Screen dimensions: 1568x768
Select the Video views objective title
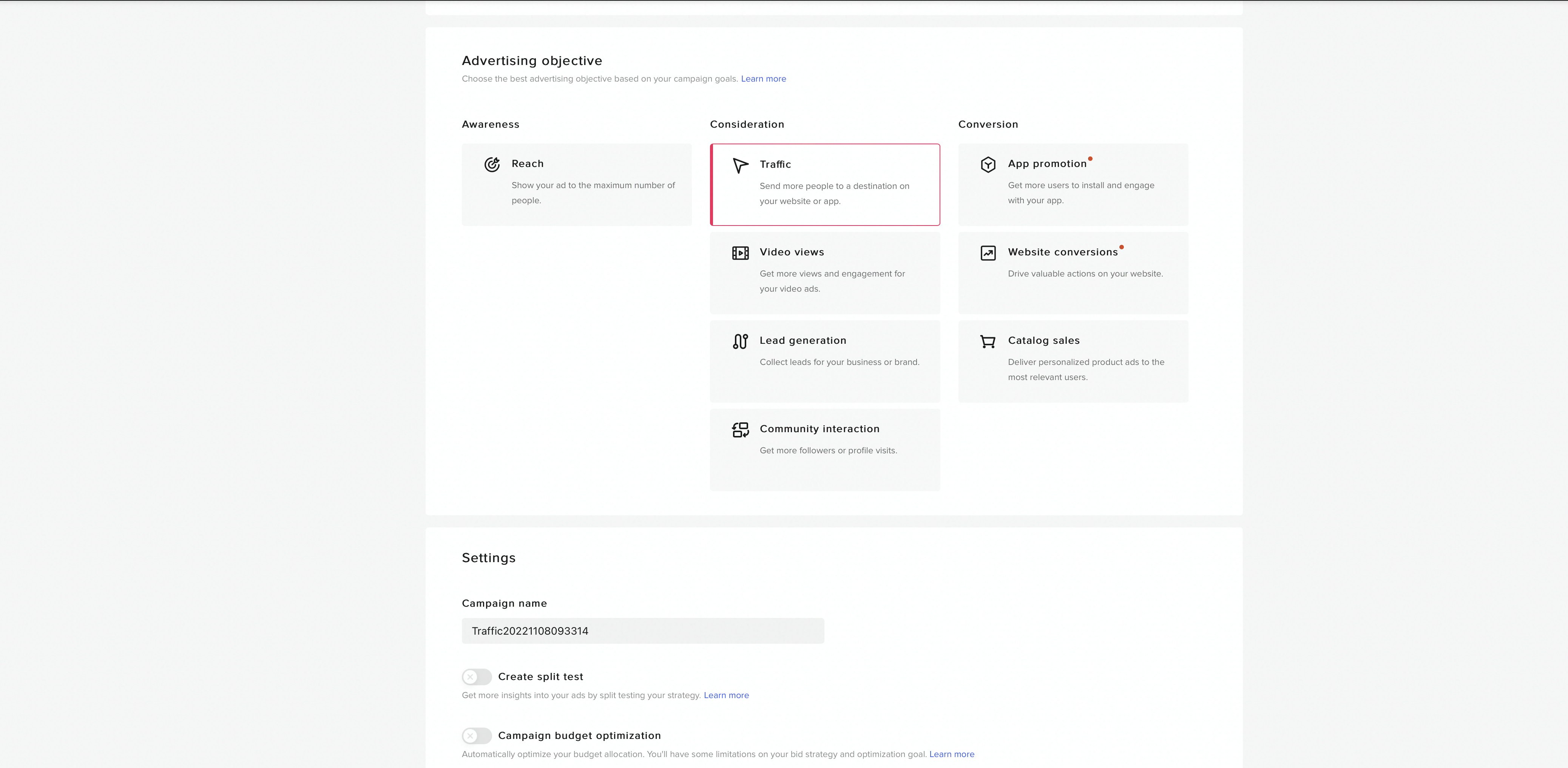791,252
